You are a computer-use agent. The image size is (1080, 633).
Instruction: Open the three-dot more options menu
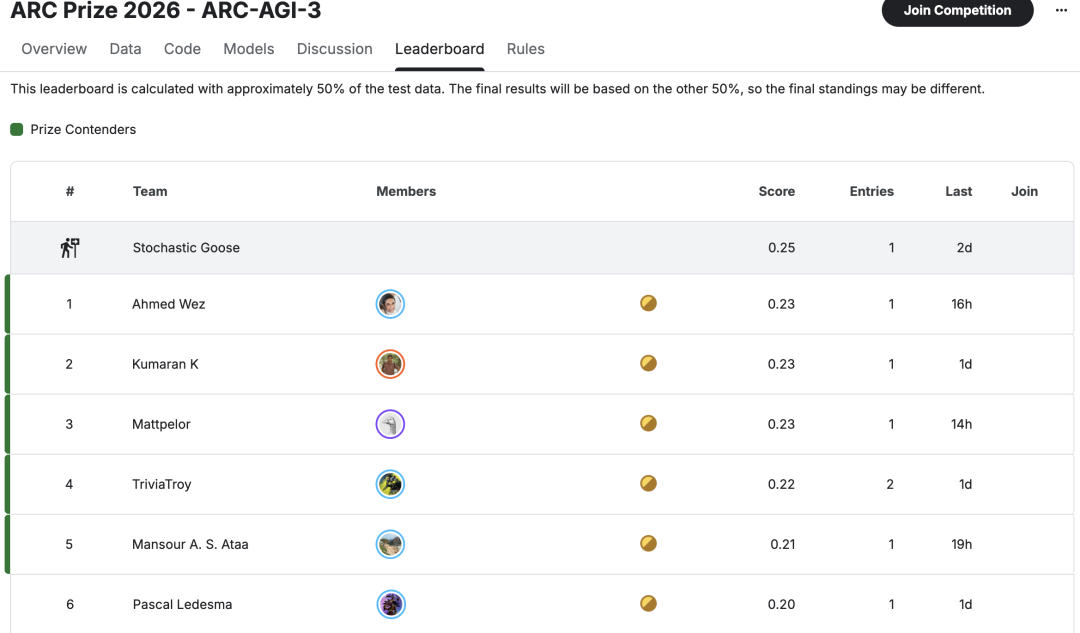coord(1061,11)
